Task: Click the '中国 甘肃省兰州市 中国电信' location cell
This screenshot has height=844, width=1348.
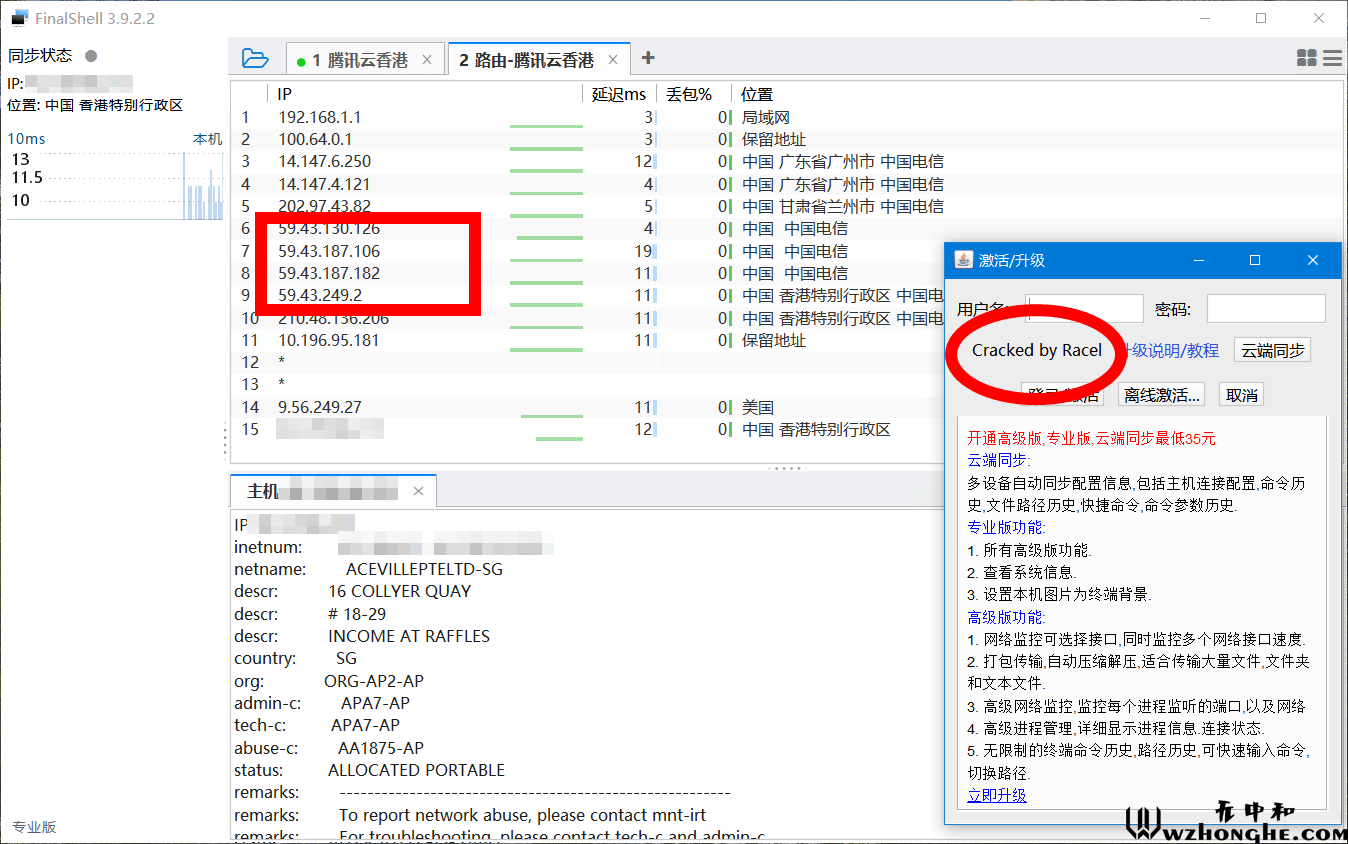Action: pos(843,206)
